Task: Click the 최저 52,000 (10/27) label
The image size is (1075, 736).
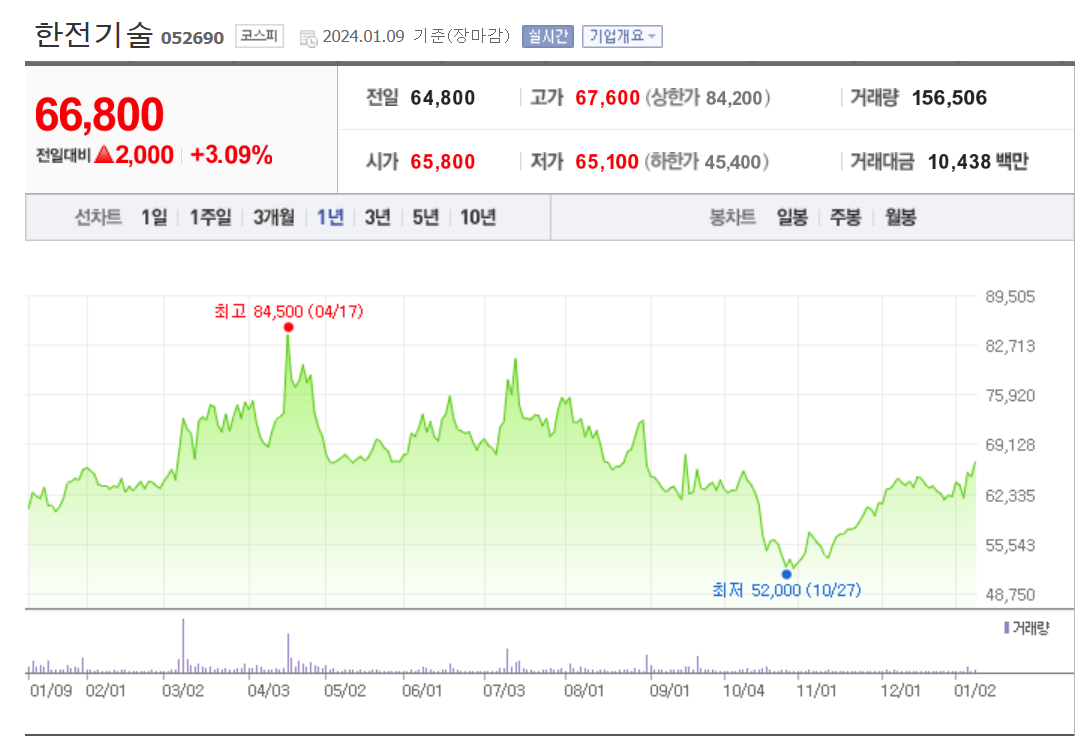Action: pyautogui.click(x=786, y=590)
